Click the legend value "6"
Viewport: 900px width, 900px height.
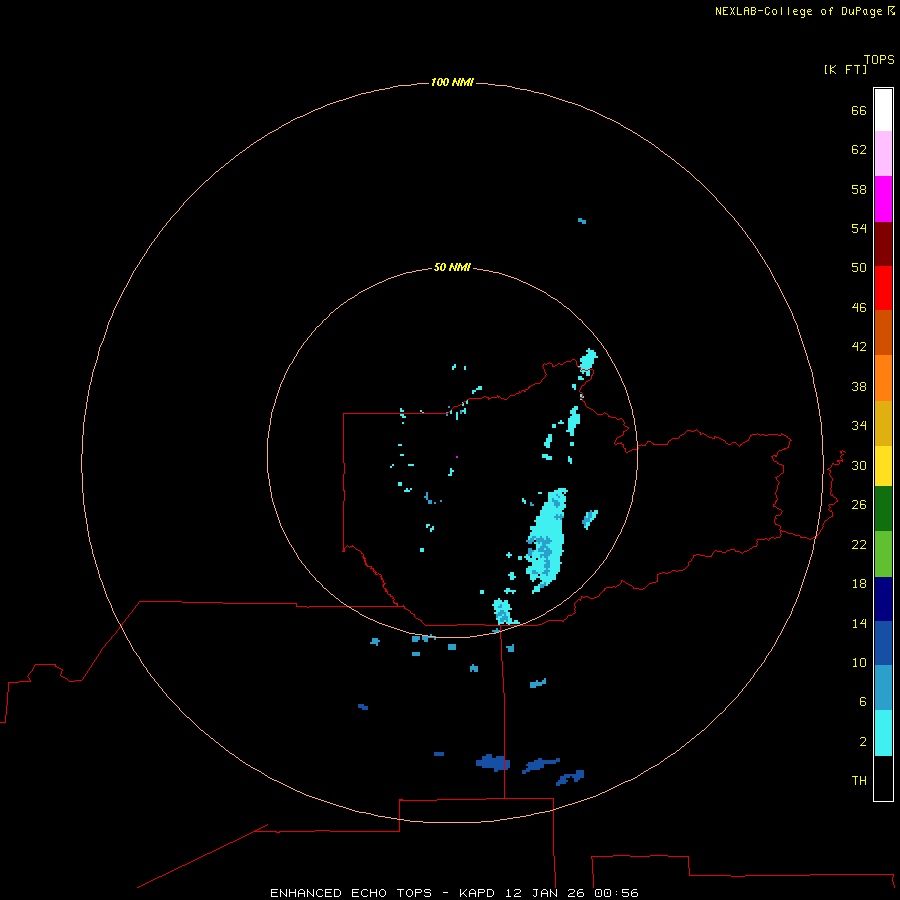point(863,702)
